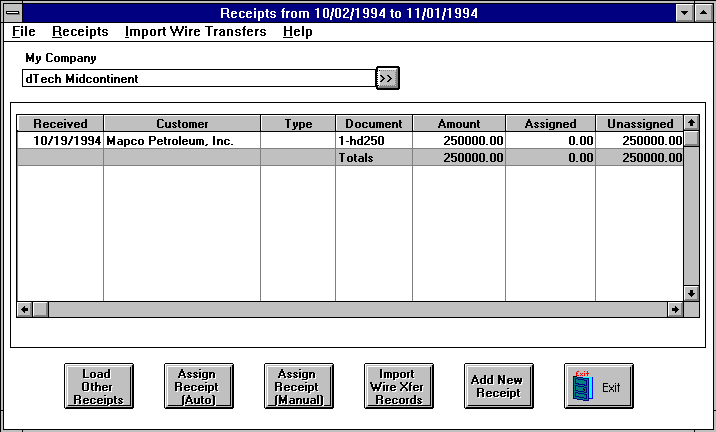Click the Customer column header

pos(182,124)
